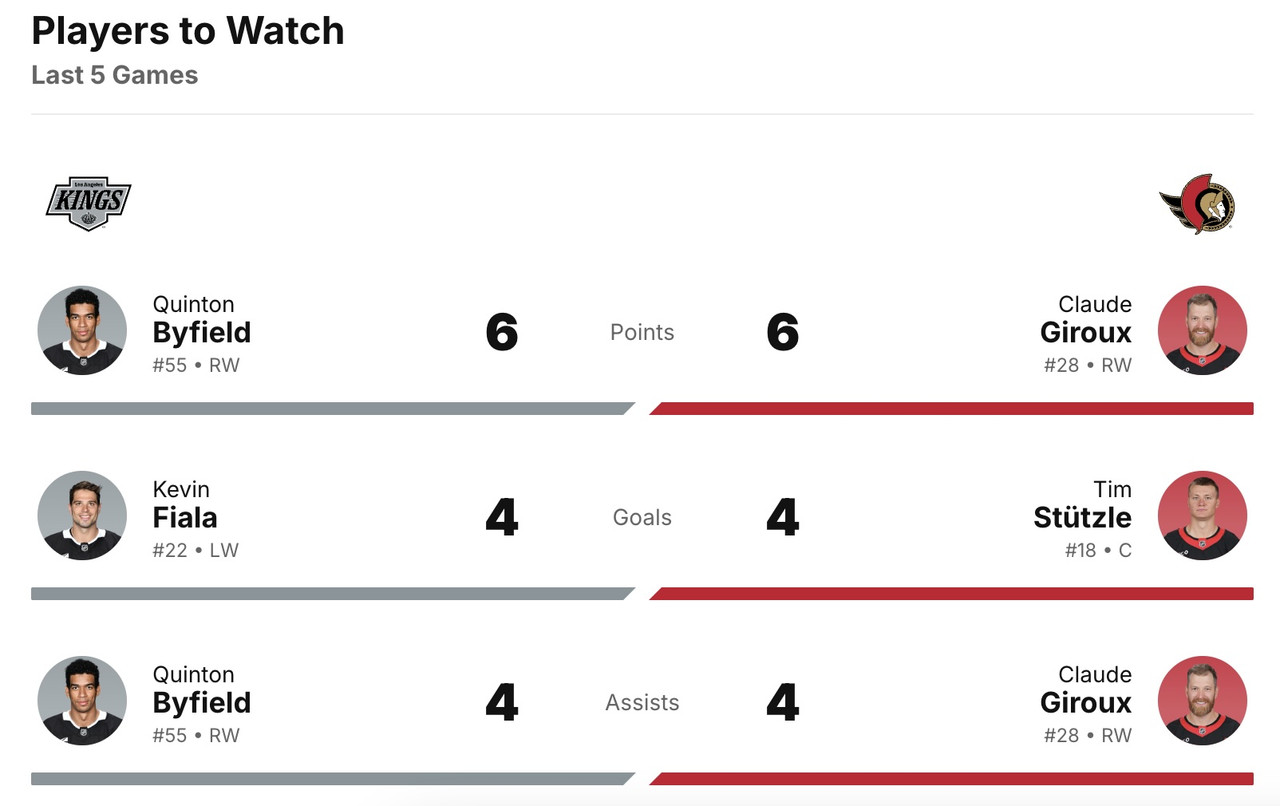Viewport: 1280px width, 806px height.
Task: Click the gray Kings Points bar
Action: coord(330,408)
